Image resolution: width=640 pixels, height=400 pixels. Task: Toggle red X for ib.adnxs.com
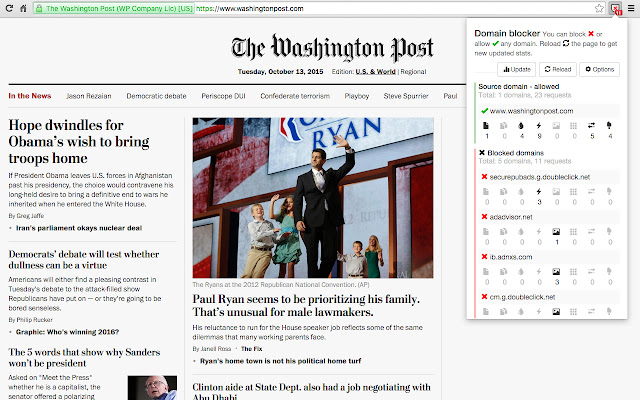(484, 257)
